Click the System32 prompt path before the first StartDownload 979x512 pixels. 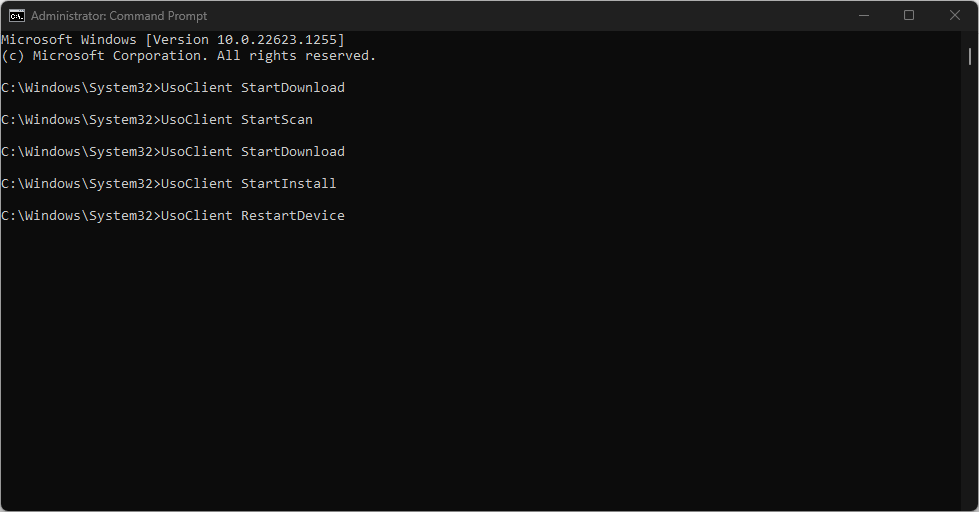[78, 88]
